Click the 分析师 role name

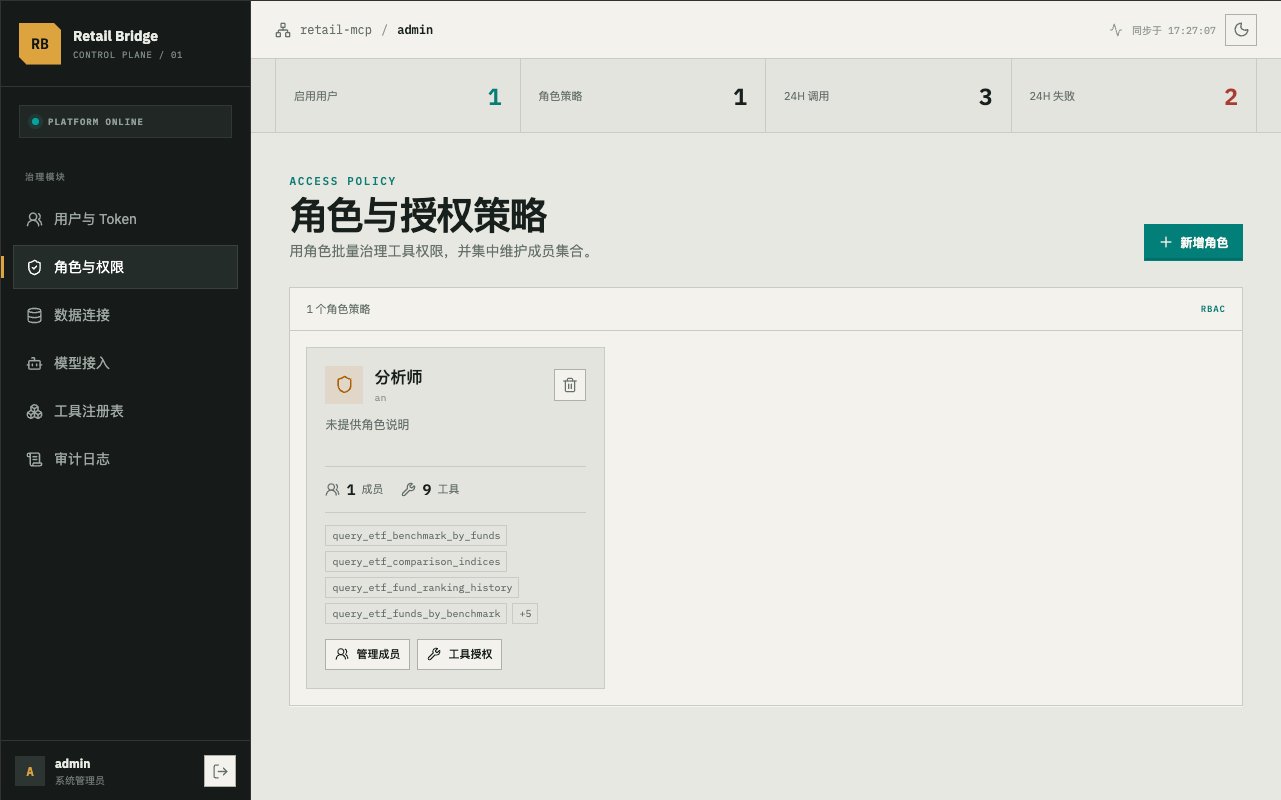click(x=398, y=377)
